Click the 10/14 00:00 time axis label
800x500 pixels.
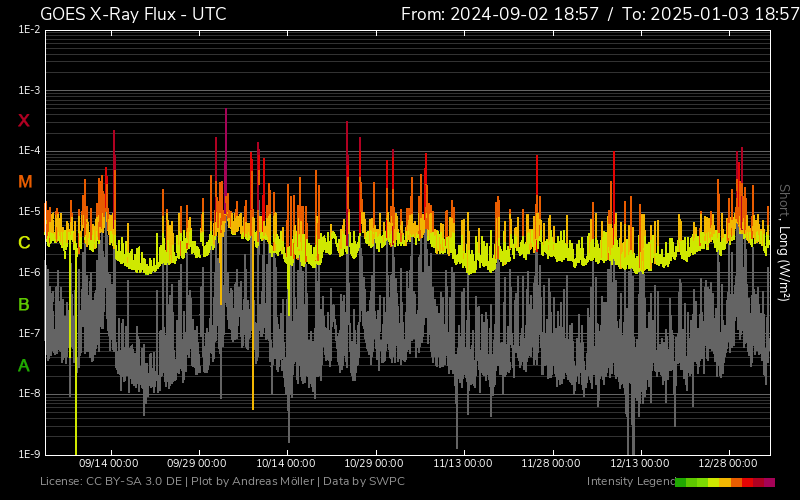285,463
